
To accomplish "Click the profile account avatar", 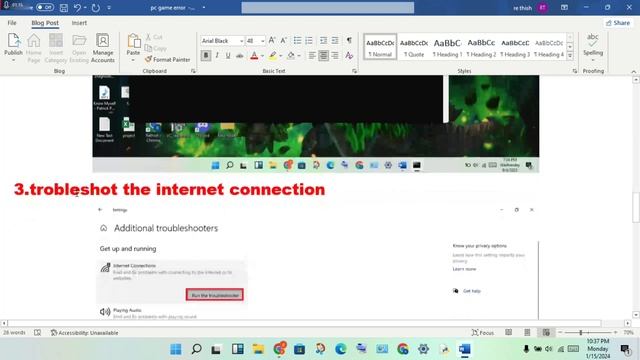I will pos(542,7).
